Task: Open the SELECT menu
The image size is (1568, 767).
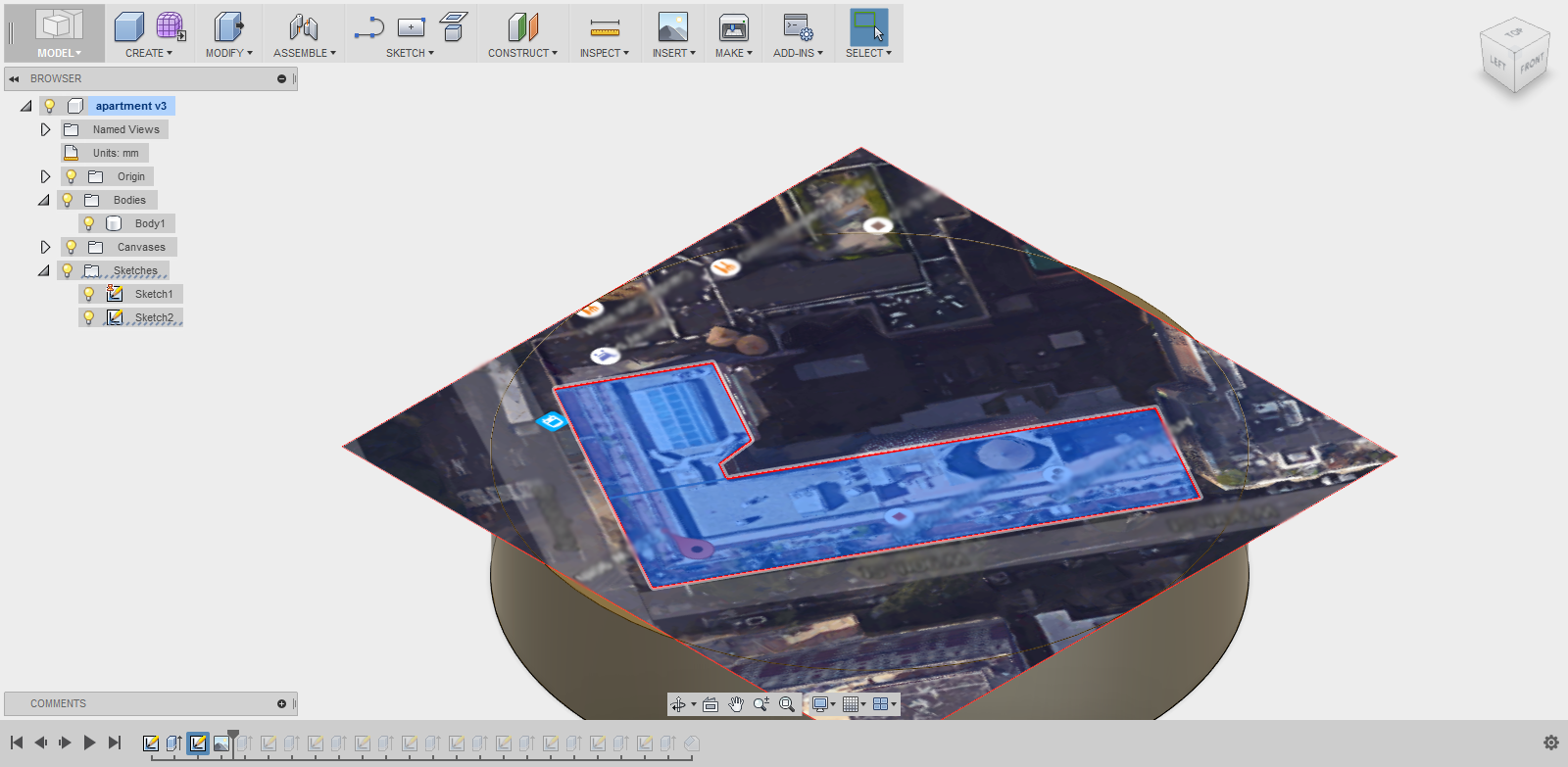Action: [x=869, y=53]
